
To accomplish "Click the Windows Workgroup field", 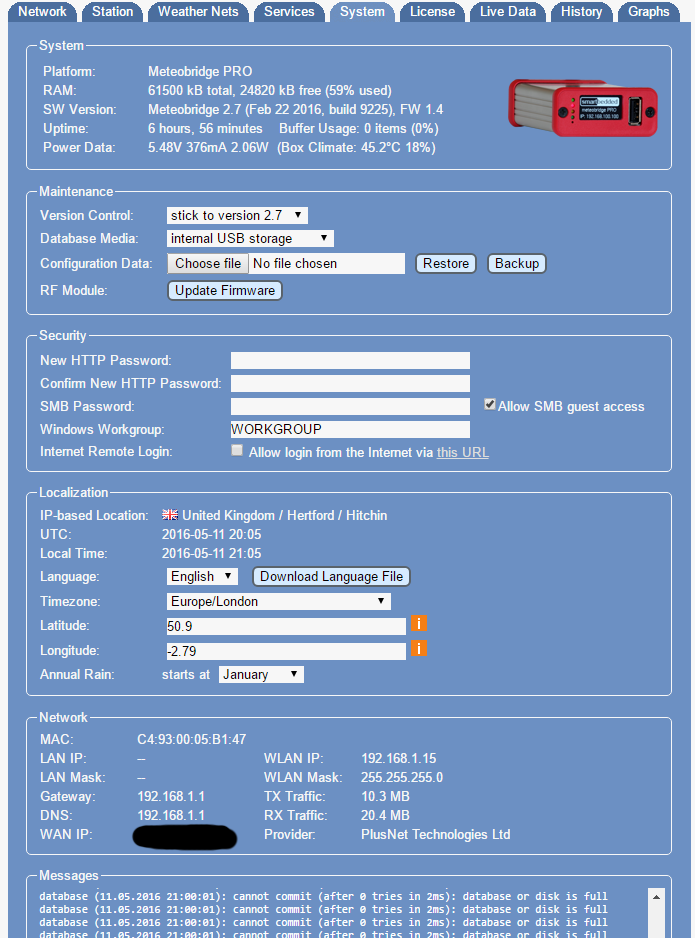I will click(350, 430).
